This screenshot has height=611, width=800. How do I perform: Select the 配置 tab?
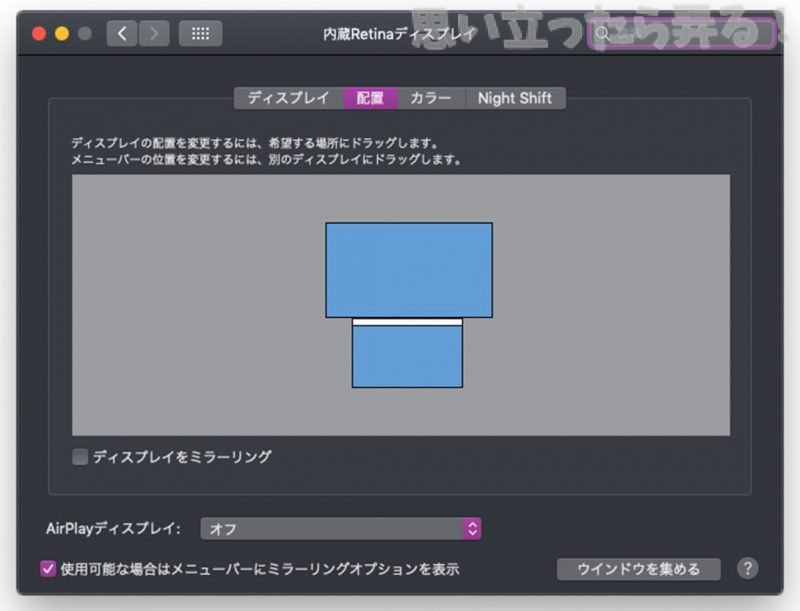tap(371, 98)
